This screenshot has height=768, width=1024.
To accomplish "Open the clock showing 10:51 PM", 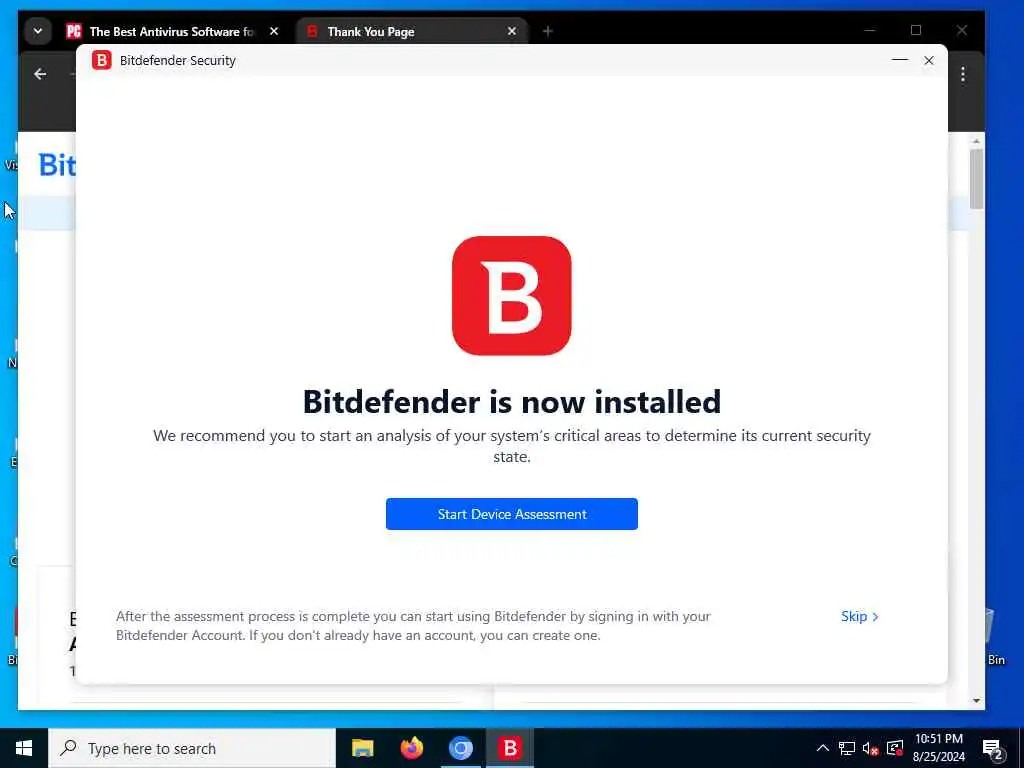I will [939, 748].
